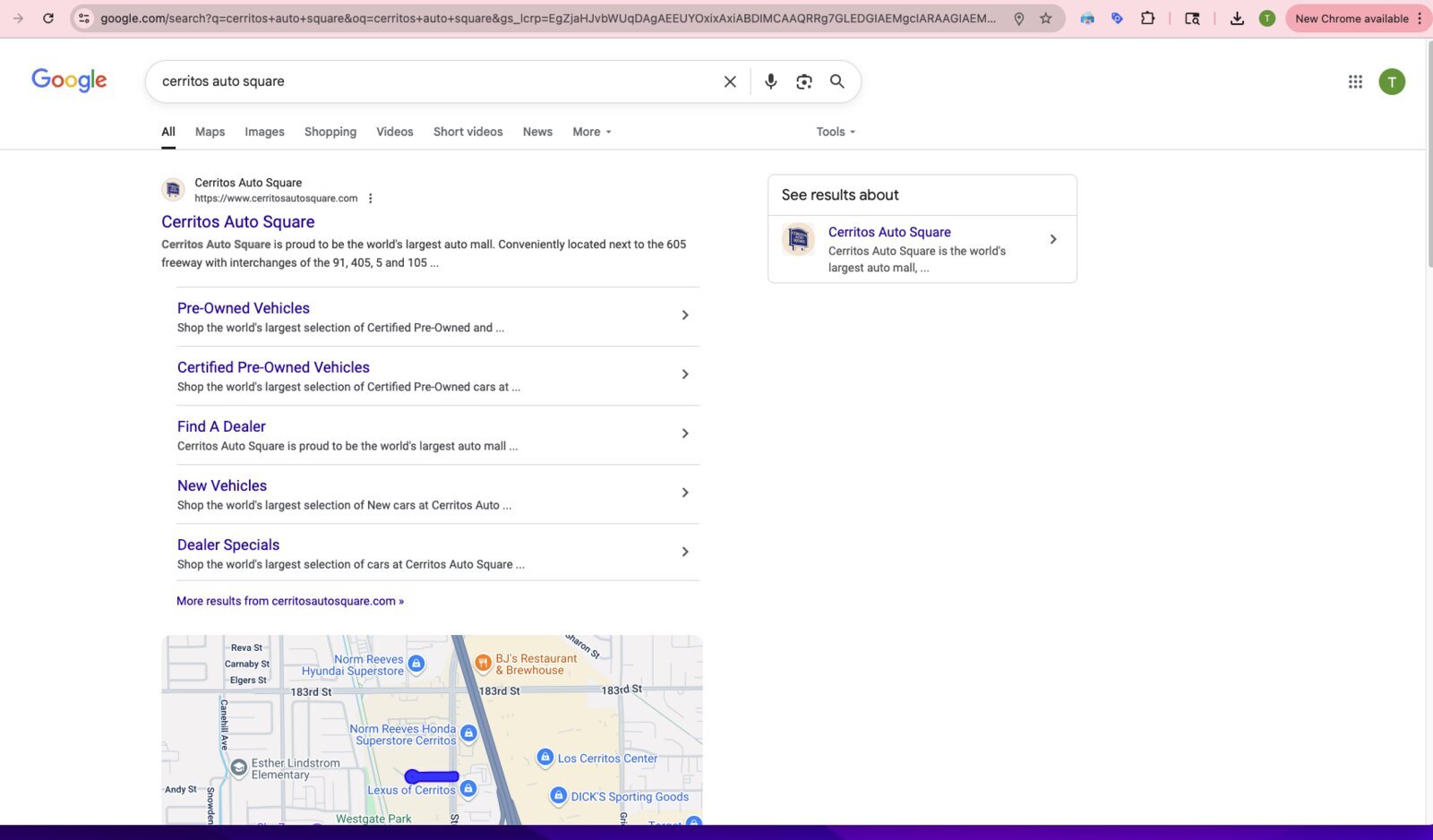Switch to the News tab
The image size is (1433, 840).
(x=537, y=132)
